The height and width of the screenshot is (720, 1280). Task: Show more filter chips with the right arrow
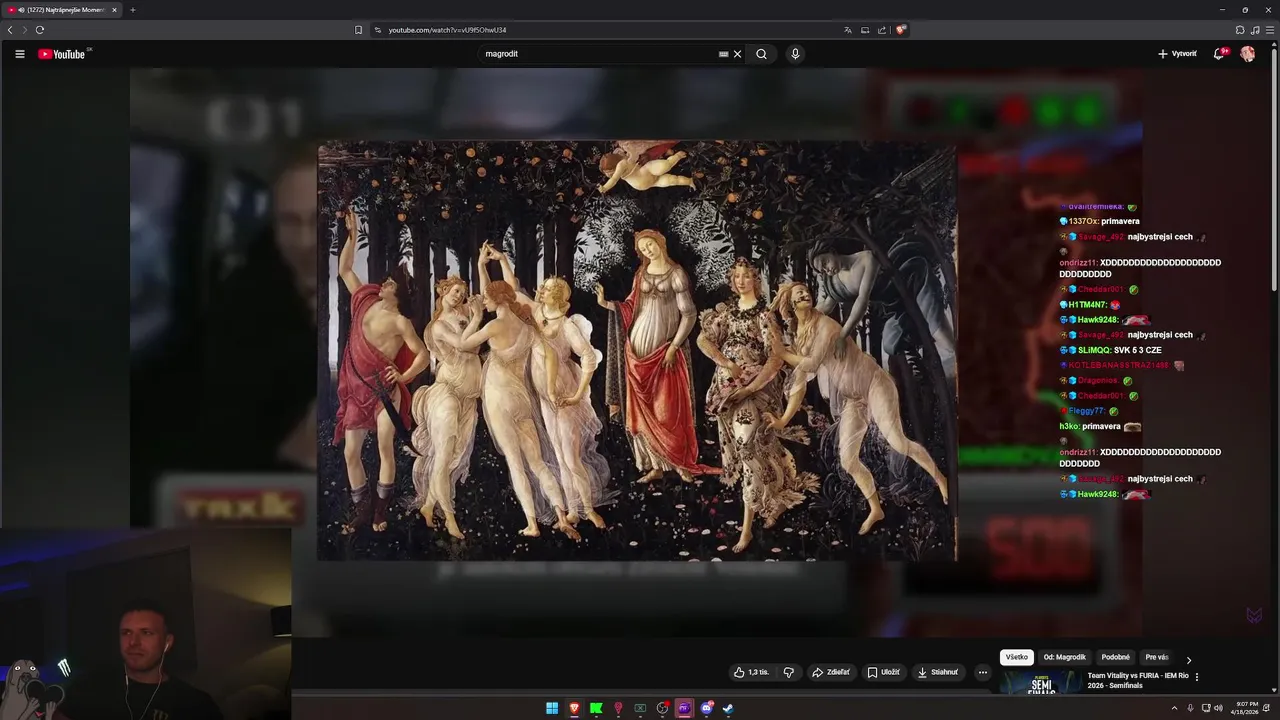(x=1188, y=660)
